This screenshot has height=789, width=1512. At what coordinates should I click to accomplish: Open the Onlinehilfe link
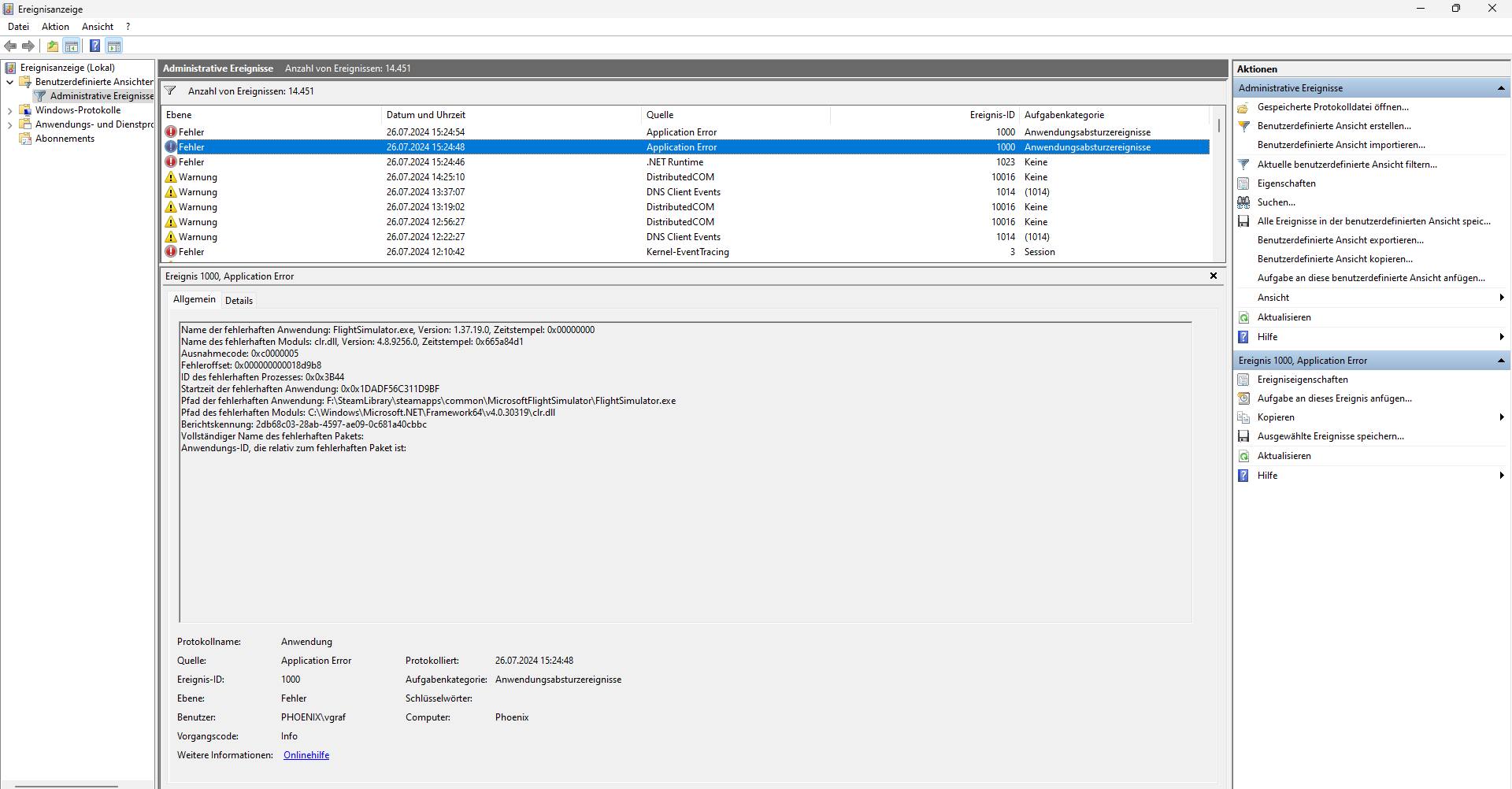tap(306, 755)
